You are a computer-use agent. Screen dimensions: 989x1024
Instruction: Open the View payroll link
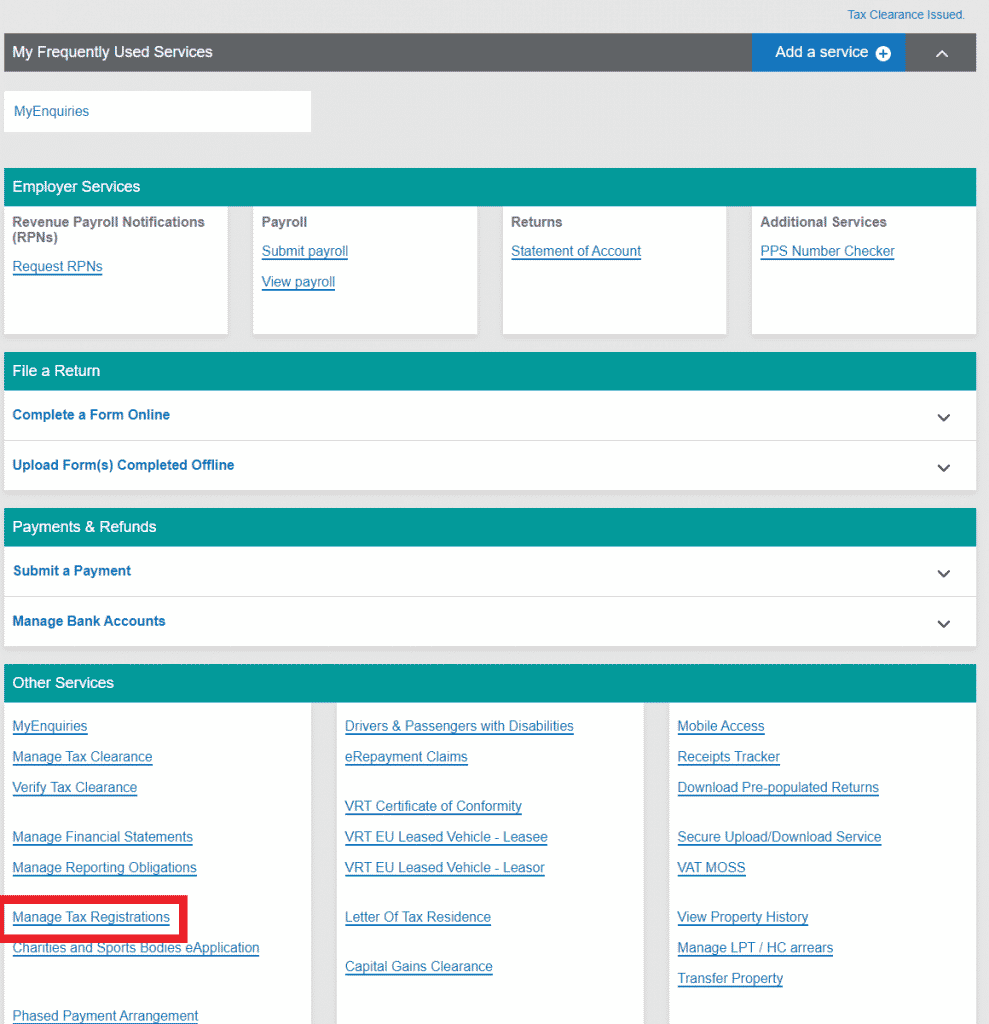(298, 282)
